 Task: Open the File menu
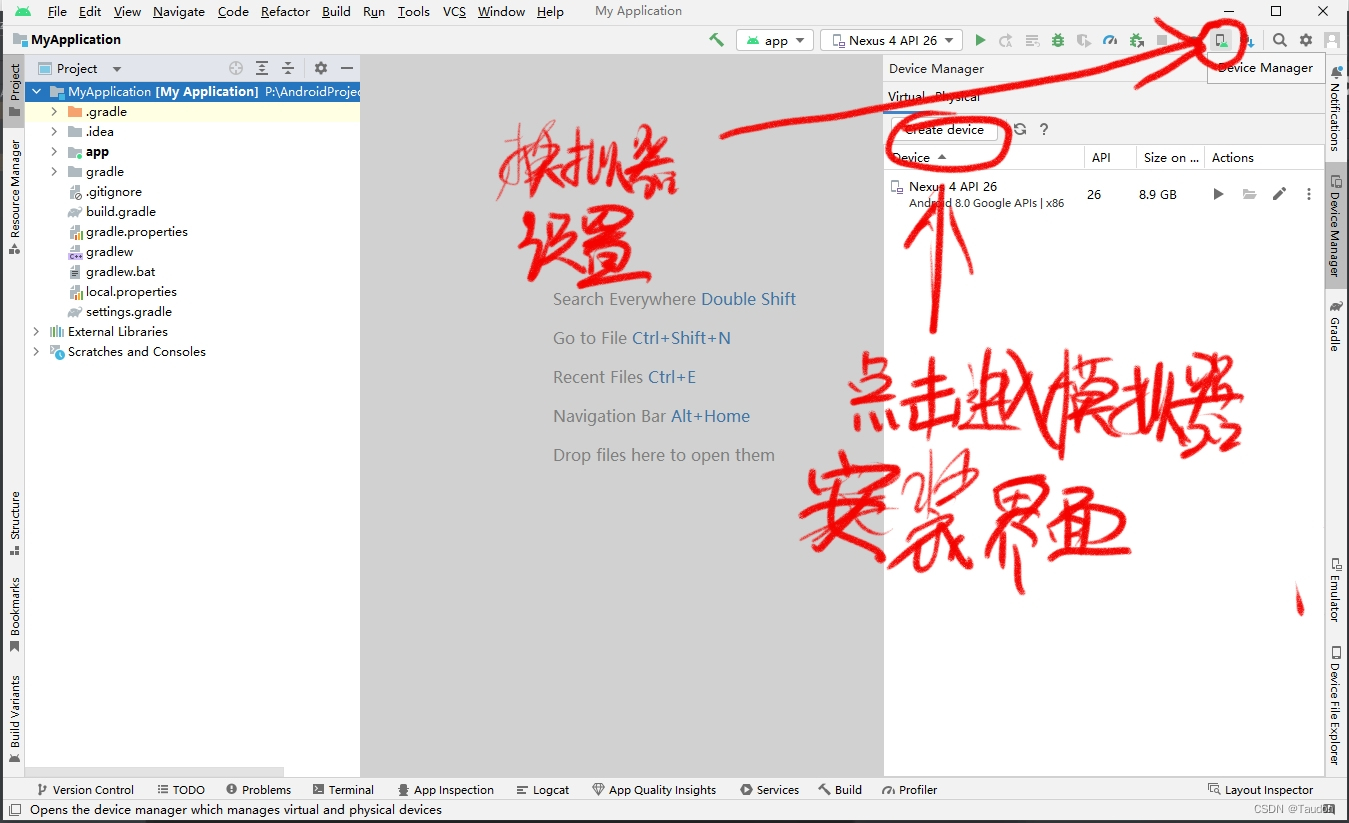click(x=57, y=11)
